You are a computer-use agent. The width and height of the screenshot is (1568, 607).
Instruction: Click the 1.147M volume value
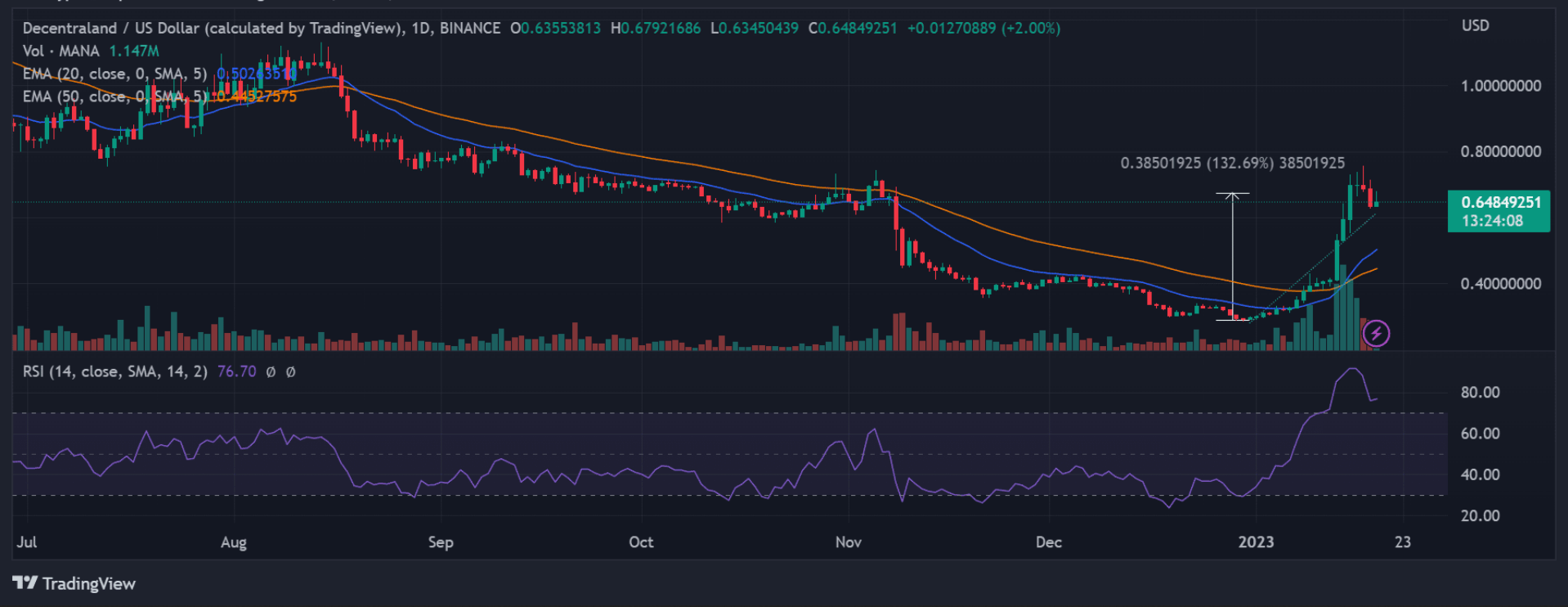coord(134,51)
